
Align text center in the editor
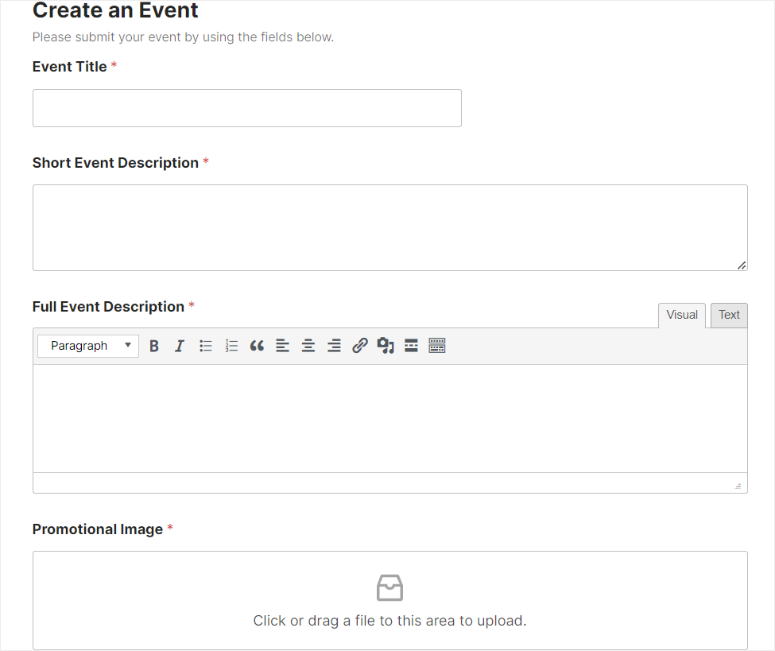click(x=308, y=346)
